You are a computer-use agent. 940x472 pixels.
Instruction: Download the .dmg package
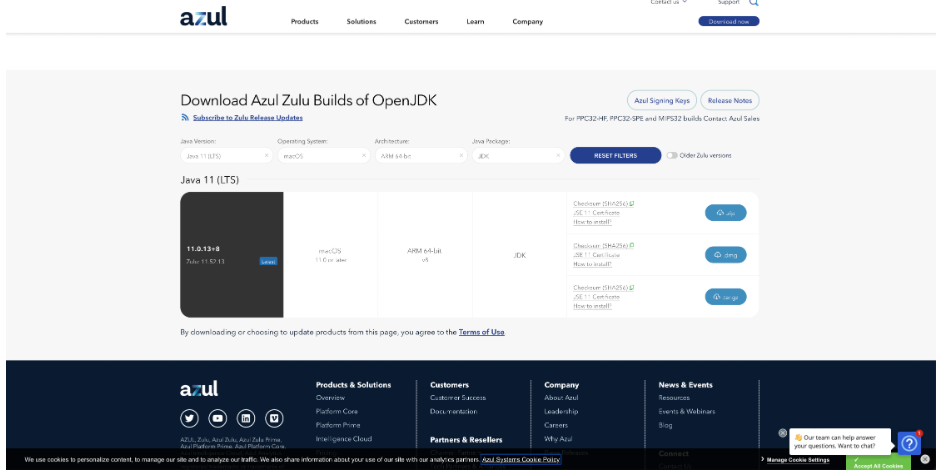(x=725, y=255)
